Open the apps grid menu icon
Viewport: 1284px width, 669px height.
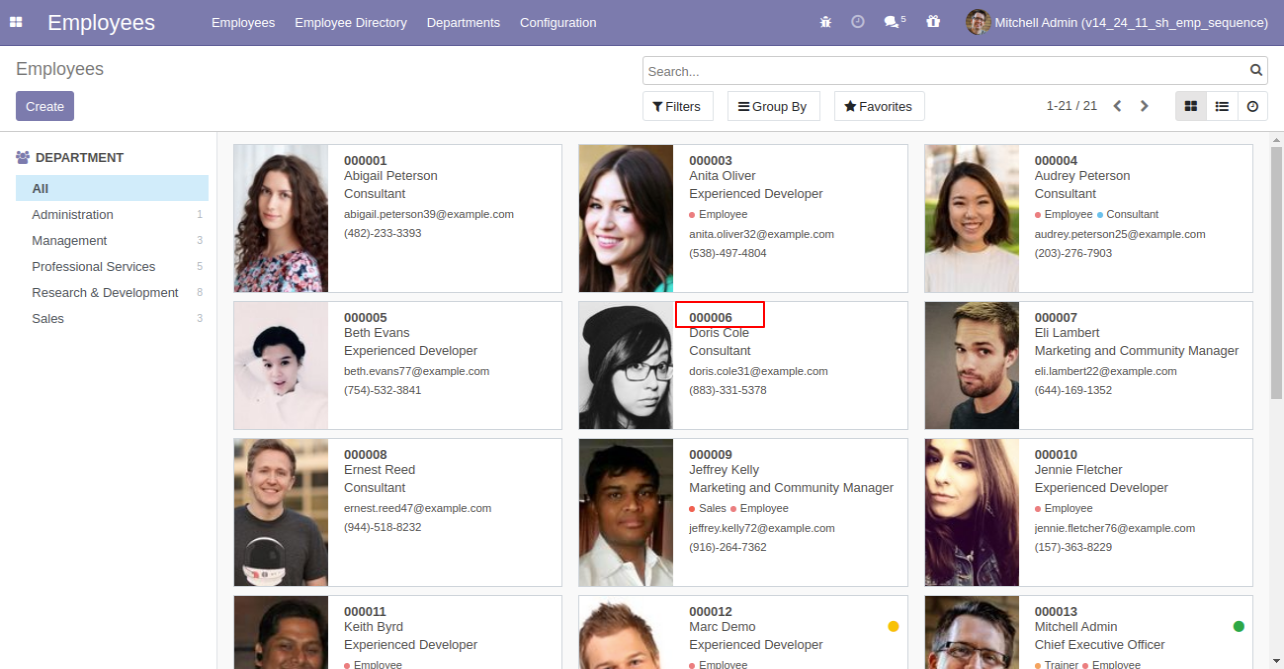coord(16,22)
